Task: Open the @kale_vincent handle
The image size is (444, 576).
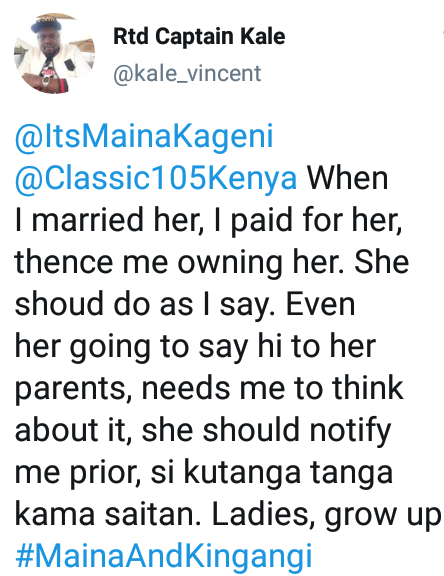Action: [x=187, y=73]
